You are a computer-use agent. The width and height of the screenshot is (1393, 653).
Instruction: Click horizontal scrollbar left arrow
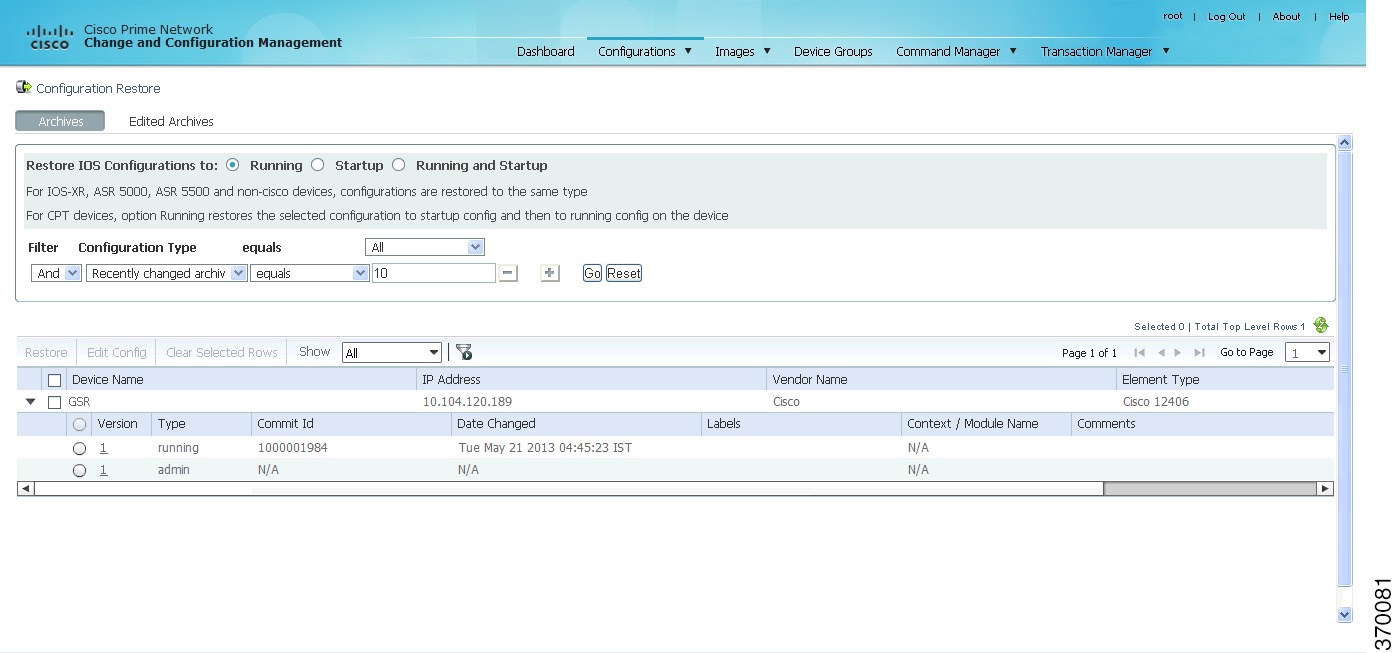pos(25,489)
